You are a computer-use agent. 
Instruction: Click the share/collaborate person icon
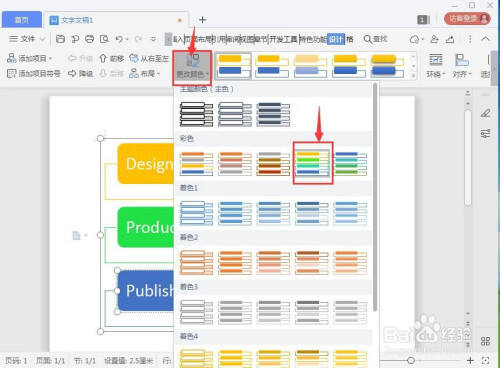434,39
